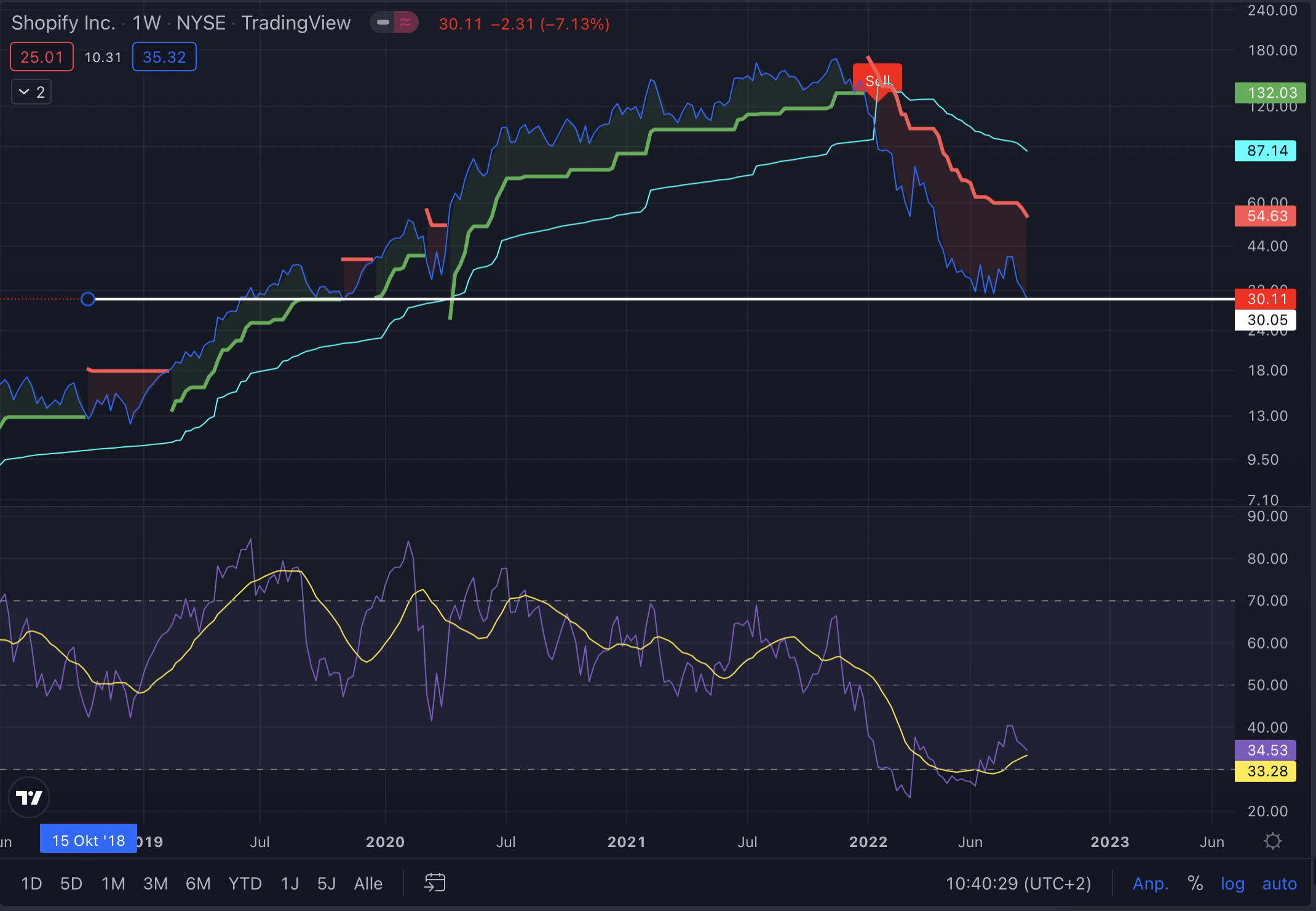Click the white 30.05 price line label
This screenshot has width=1316, height=911.
1267,320
